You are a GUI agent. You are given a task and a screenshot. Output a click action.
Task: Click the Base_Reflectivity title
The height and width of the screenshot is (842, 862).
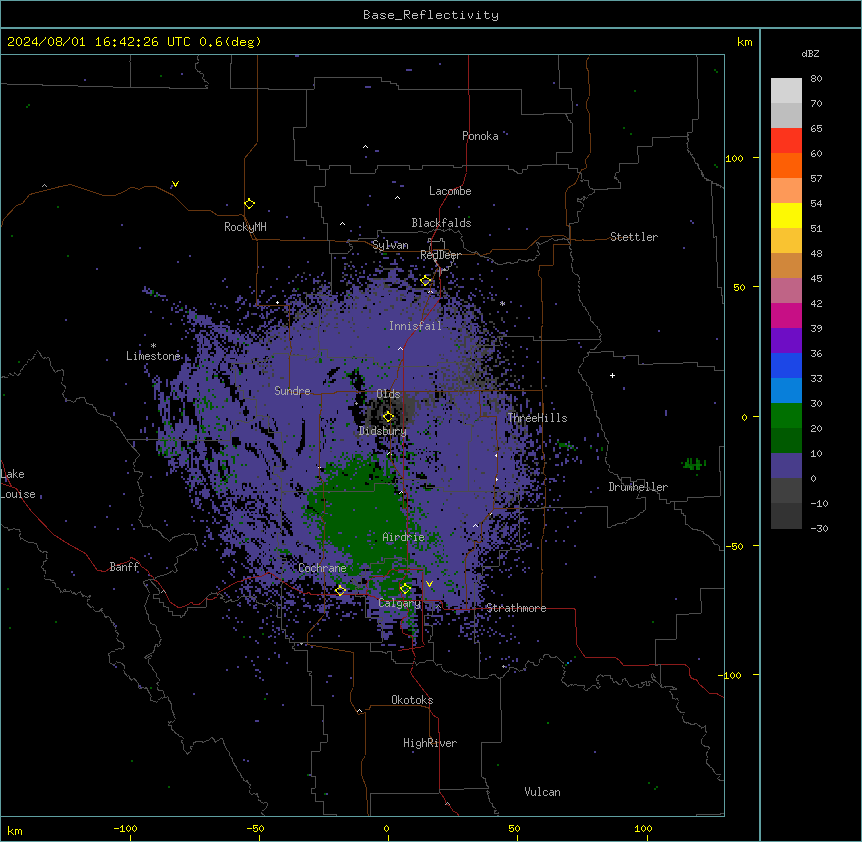click(x=431, y=15)
